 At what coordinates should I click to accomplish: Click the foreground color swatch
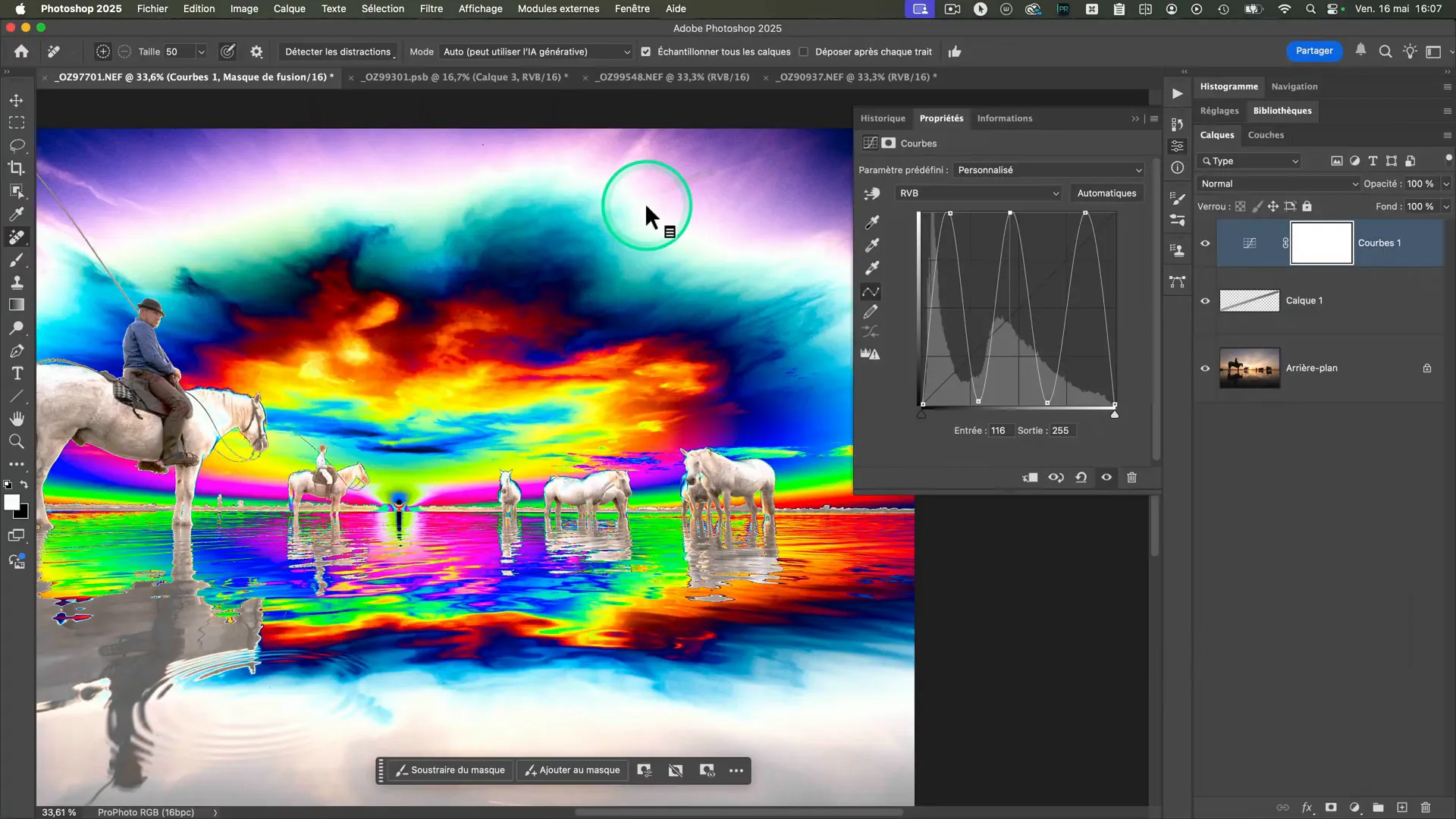[x=11, y=502]
